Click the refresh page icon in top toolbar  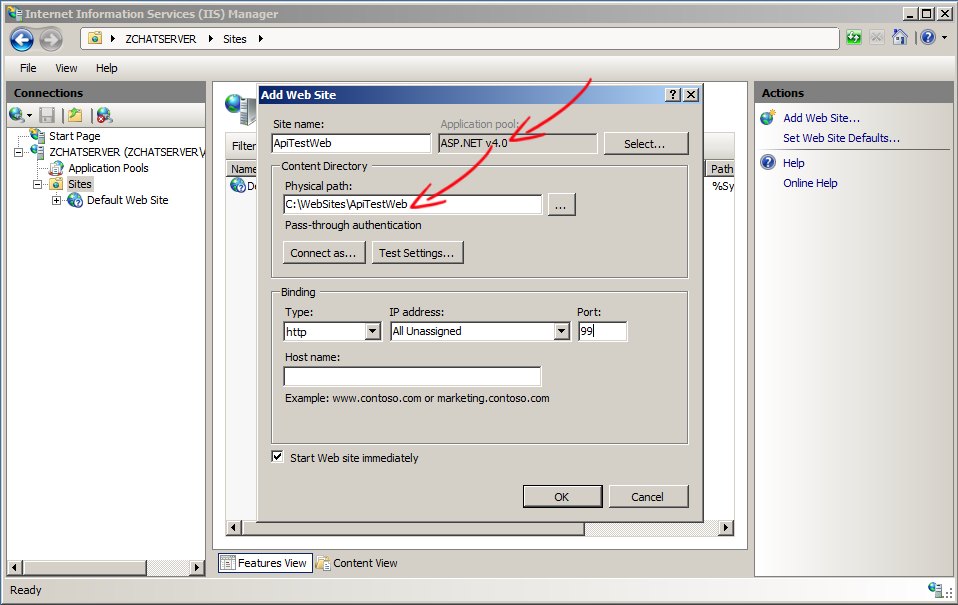coord(854,38)
